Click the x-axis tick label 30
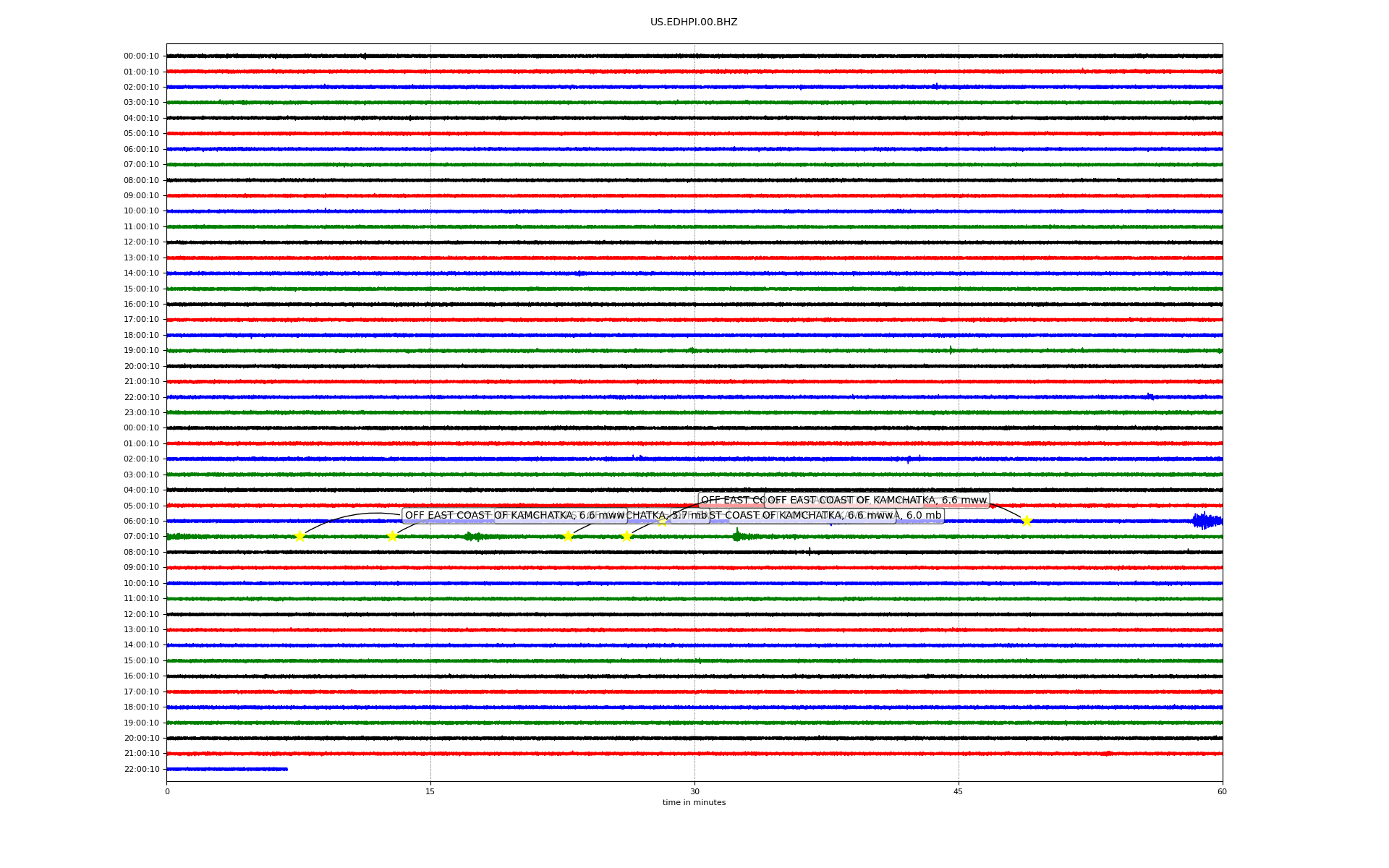Screen dimensions: 1389x868 694,791
